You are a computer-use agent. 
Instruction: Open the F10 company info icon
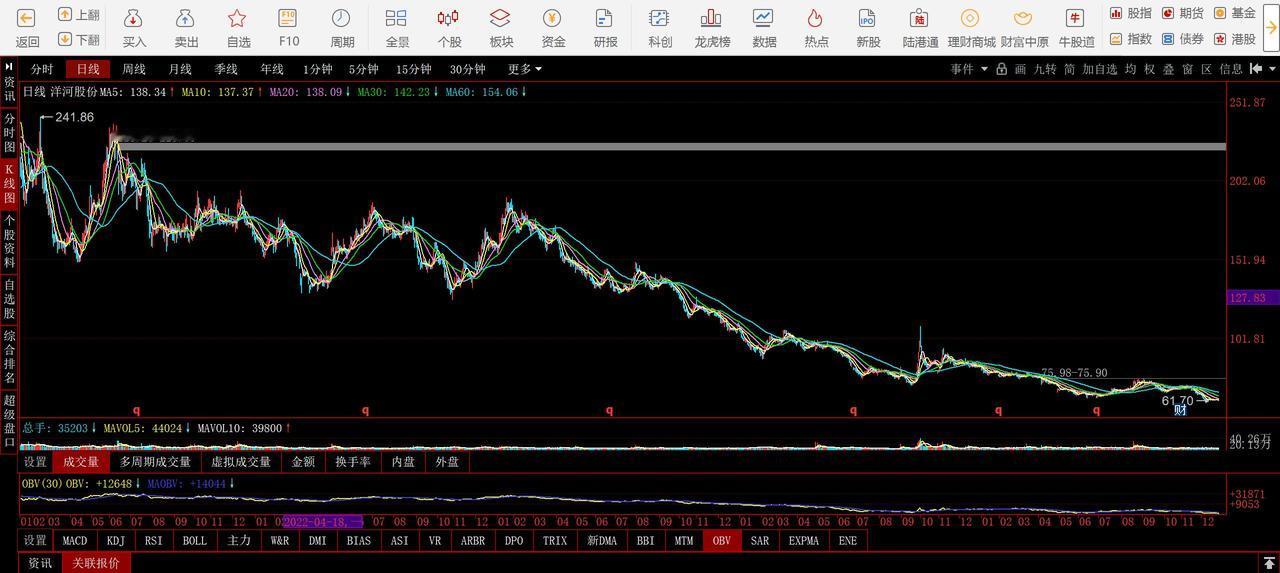tap(288, 18)
